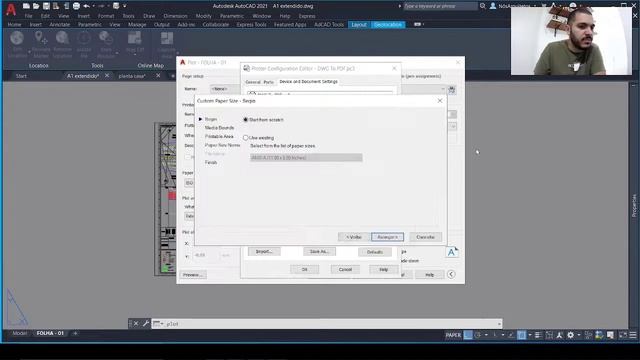Click the search magnifier icon in title bar

click(483, 6)
